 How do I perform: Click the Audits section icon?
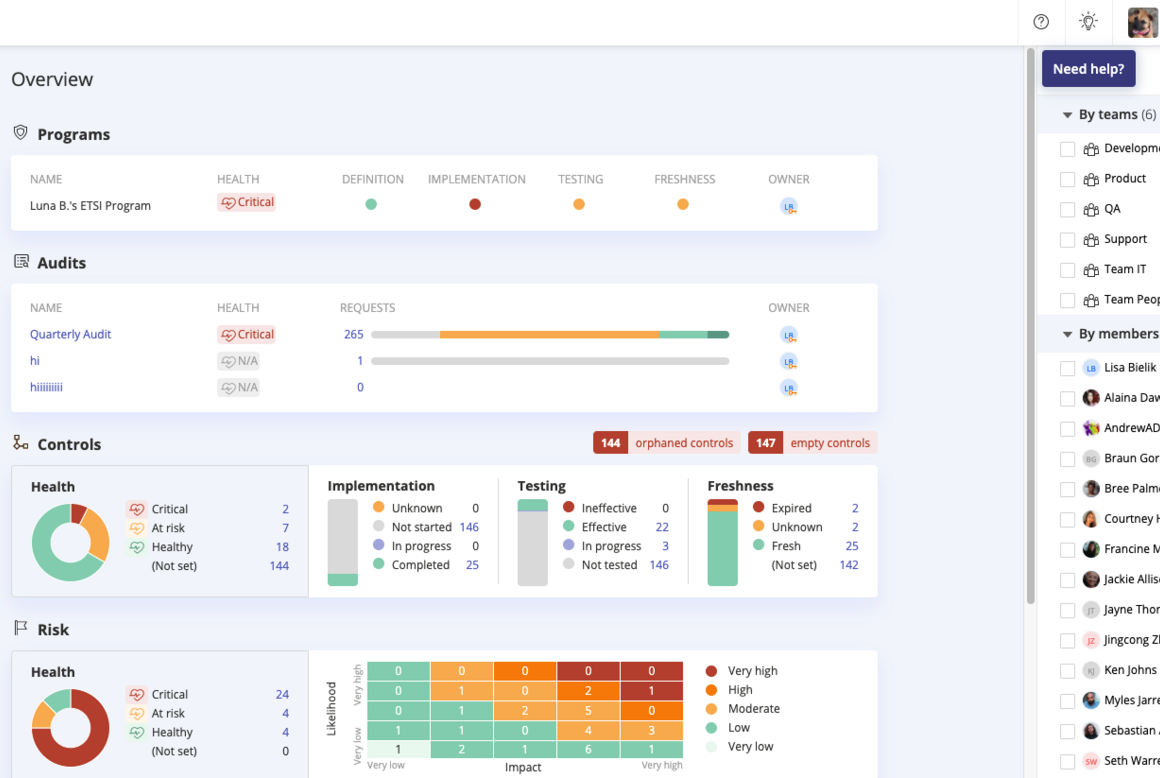click(x=21, y=261)
